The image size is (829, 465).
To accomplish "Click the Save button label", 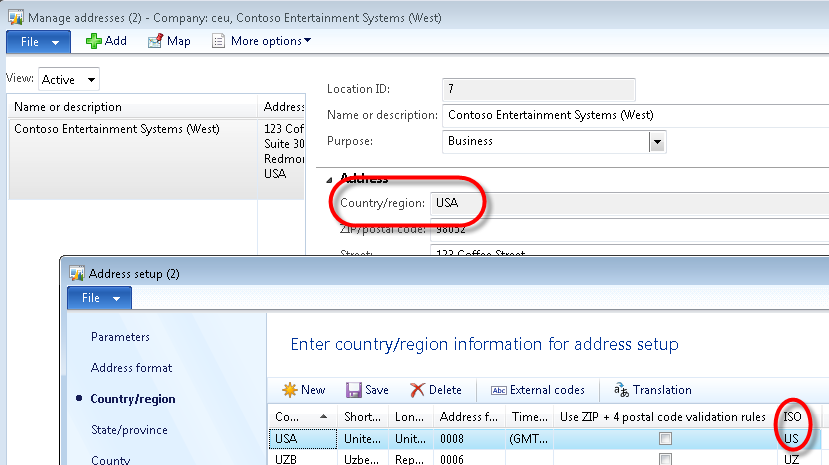I will (377, 390).
